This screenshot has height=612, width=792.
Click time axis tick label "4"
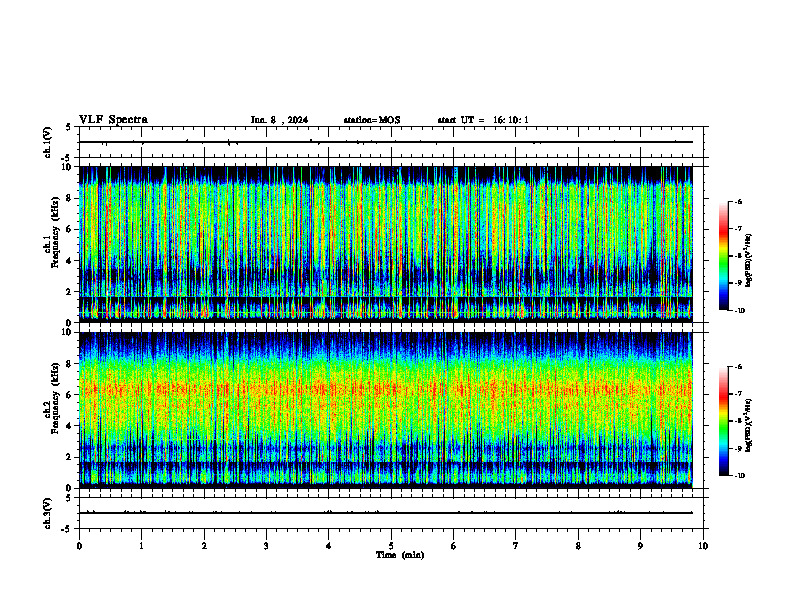point(328,546)
